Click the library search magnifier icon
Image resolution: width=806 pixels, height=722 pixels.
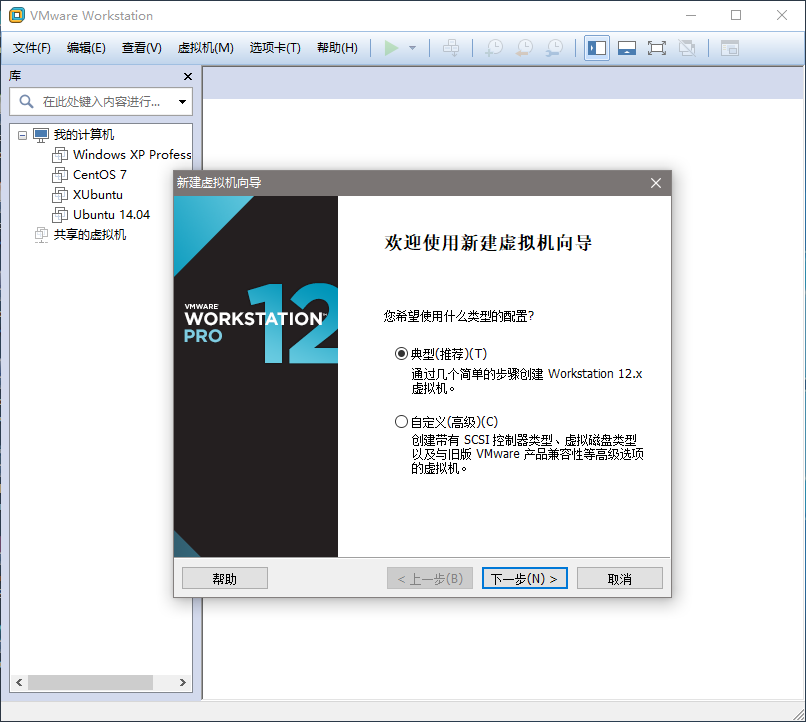tap(26, 101)
